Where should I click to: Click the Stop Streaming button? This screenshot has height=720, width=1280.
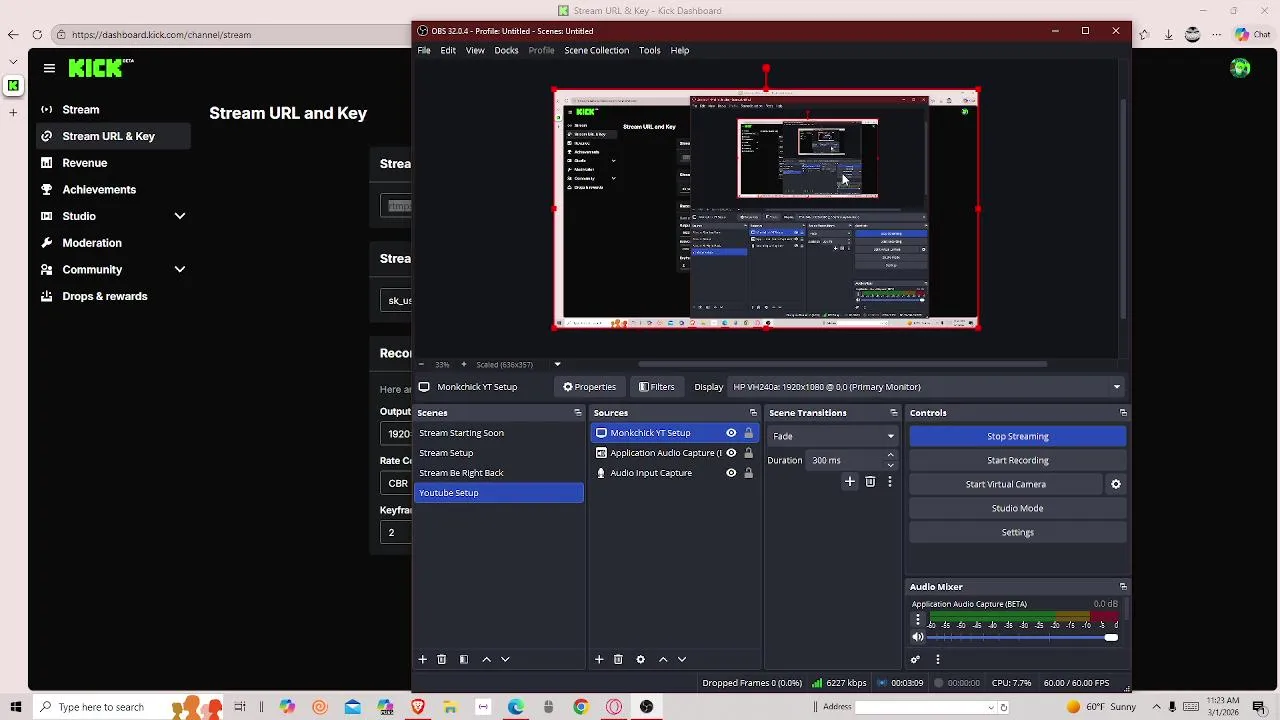tap(1018, 436)
